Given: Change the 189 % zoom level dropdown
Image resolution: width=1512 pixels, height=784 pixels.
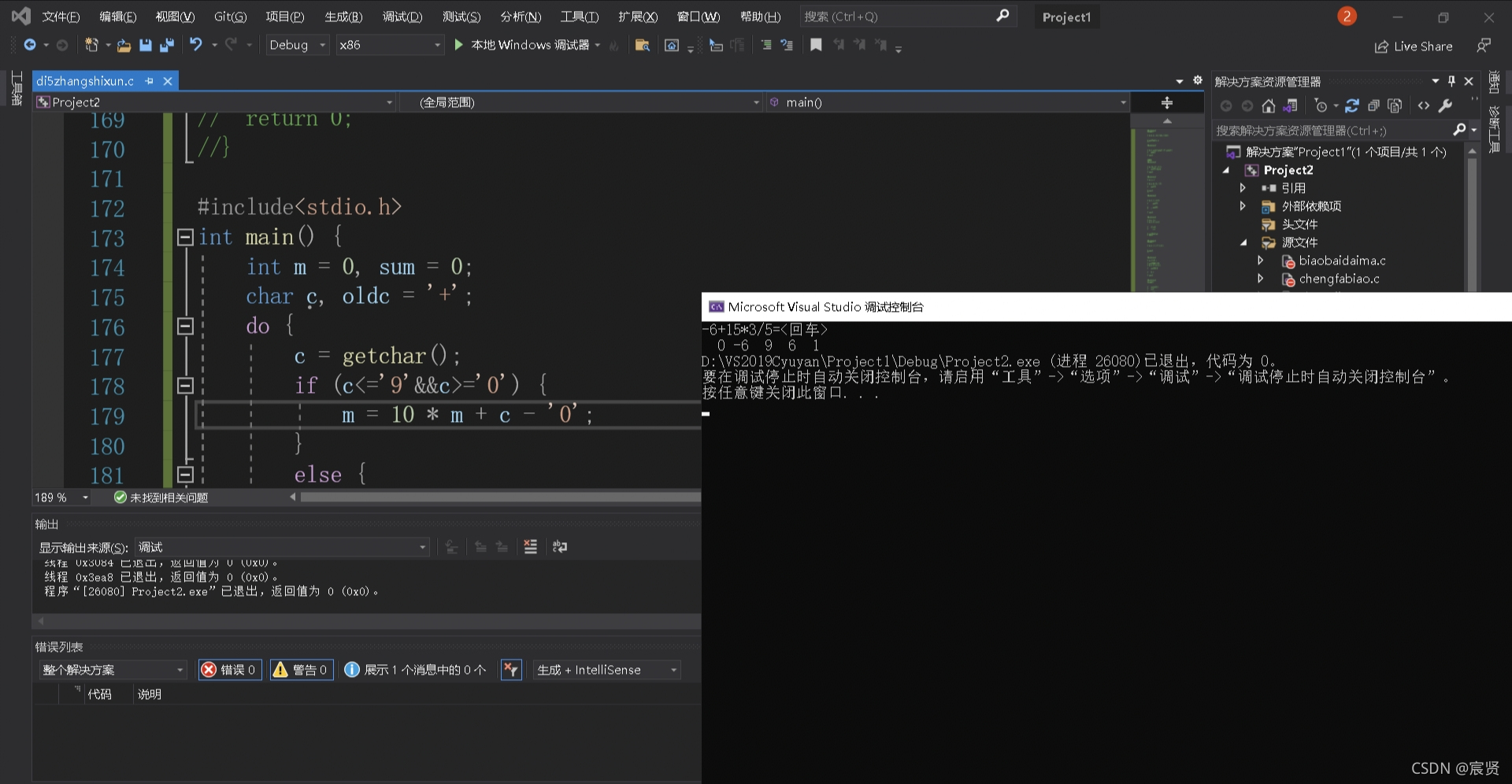Looking at the screenshot, I should click(61, 497).
